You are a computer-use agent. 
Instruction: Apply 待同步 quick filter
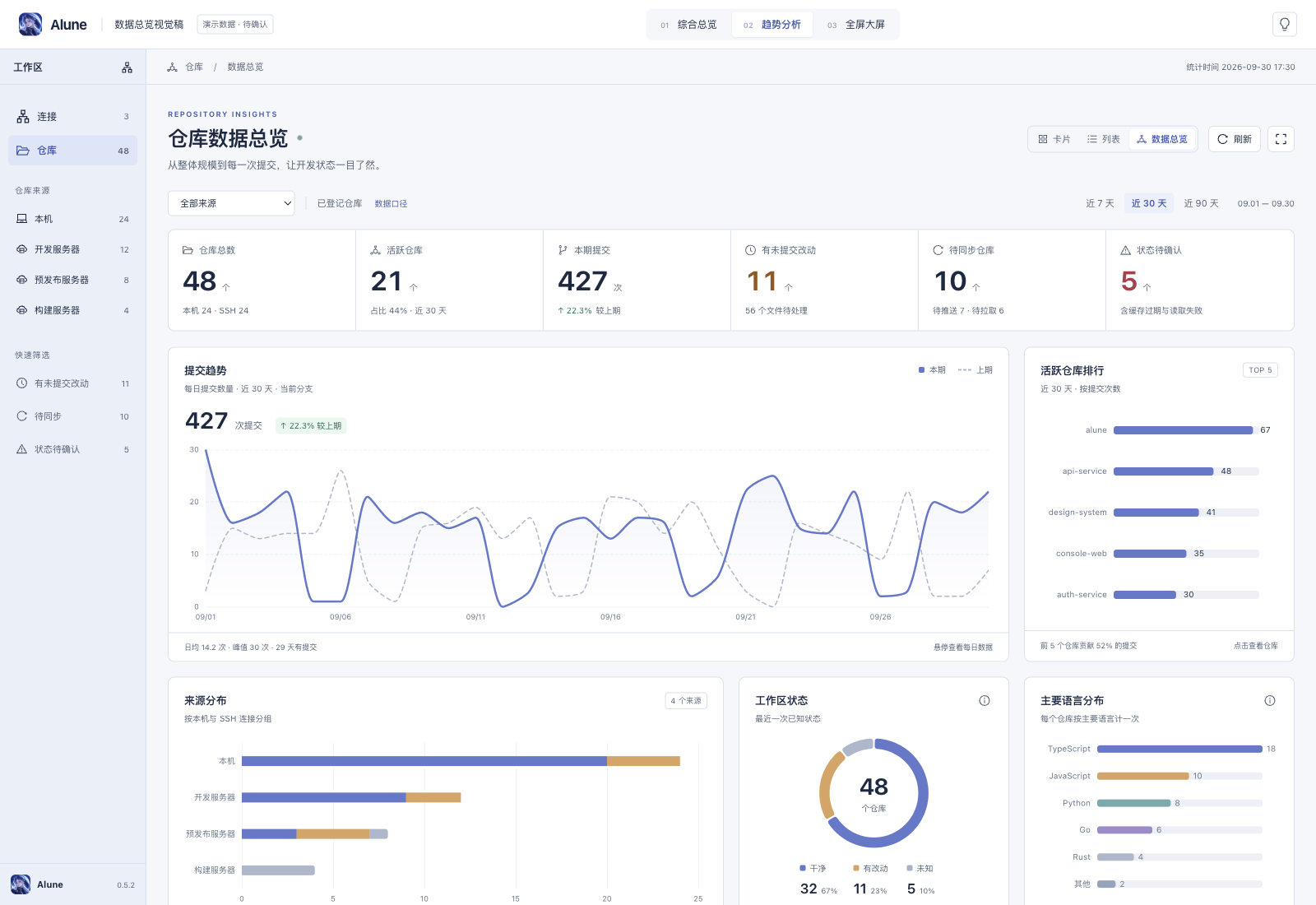(72, 416)
